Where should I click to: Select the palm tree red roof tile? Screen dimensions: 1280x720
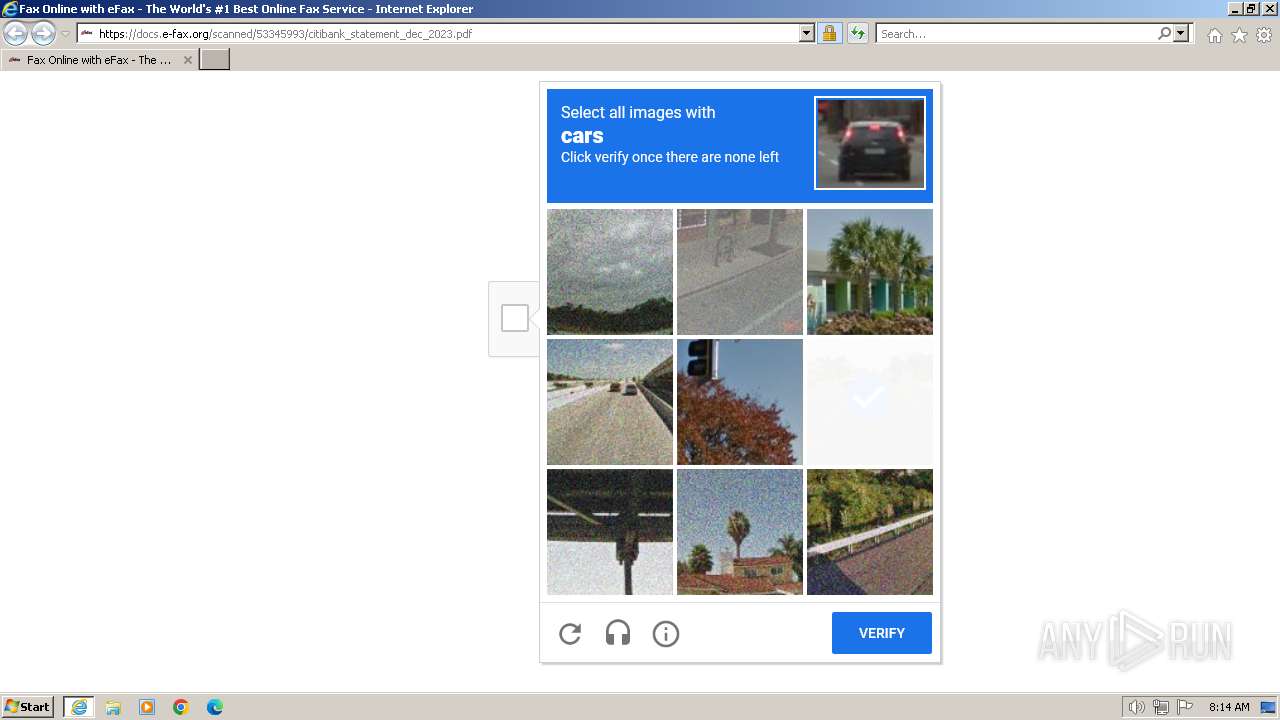[x=740, y=532]
